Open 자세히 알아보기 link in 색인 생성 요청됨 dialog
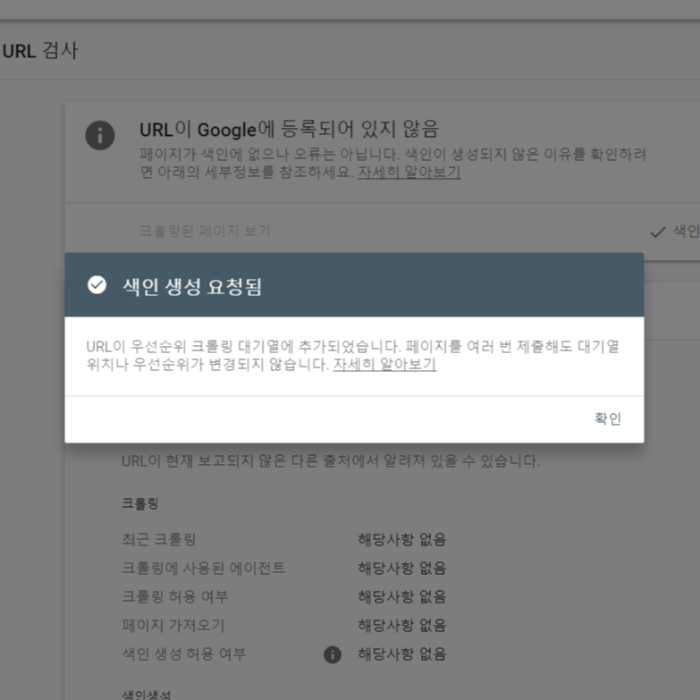 (x=384, y=364)
